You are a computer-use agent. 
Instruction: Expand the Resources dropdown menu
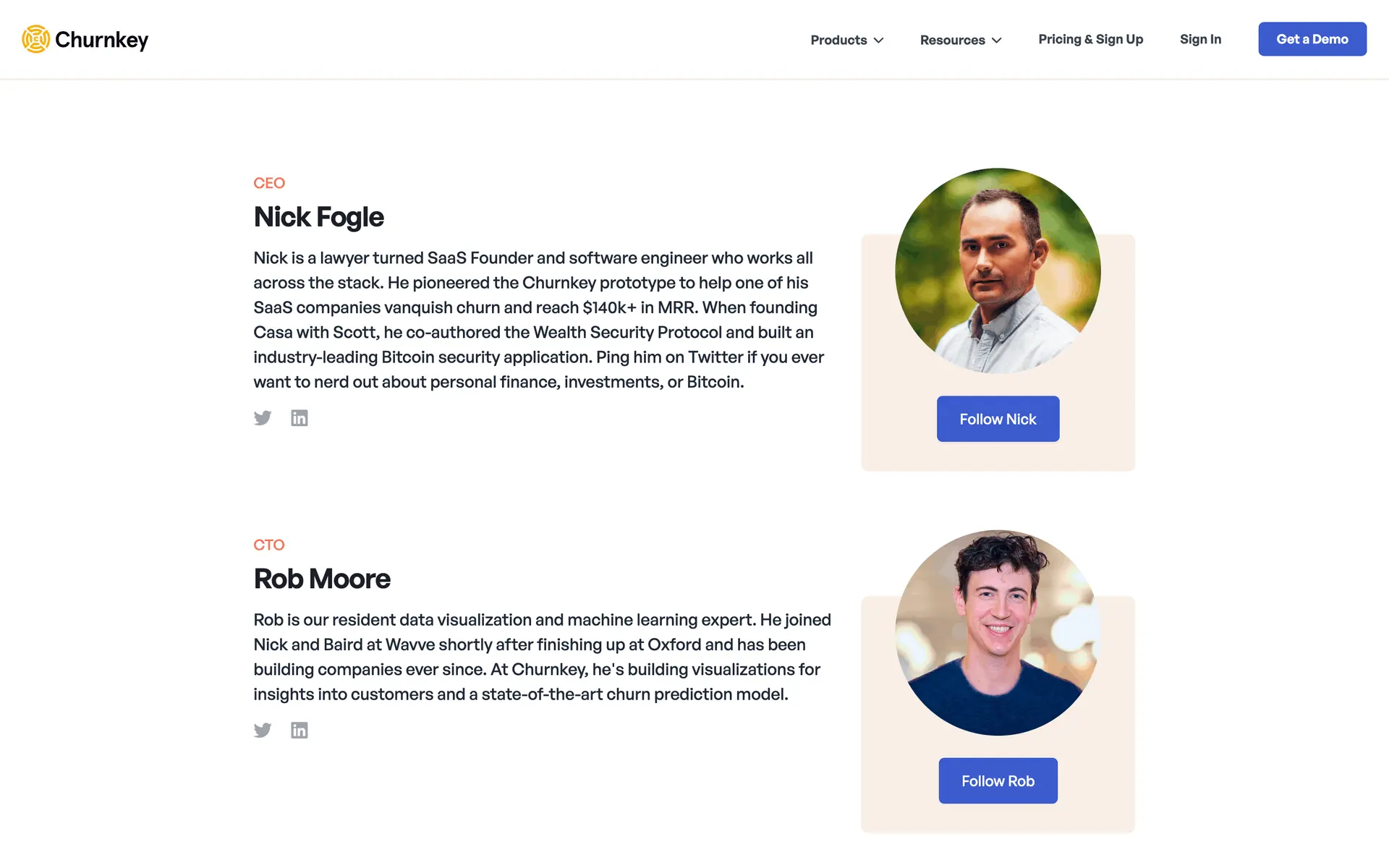(952, 40)
